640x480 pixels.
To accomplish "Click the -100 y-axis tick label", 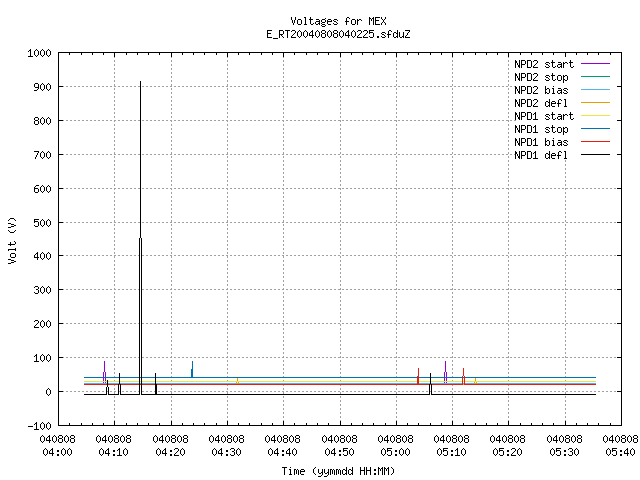I will pos(39,426).
